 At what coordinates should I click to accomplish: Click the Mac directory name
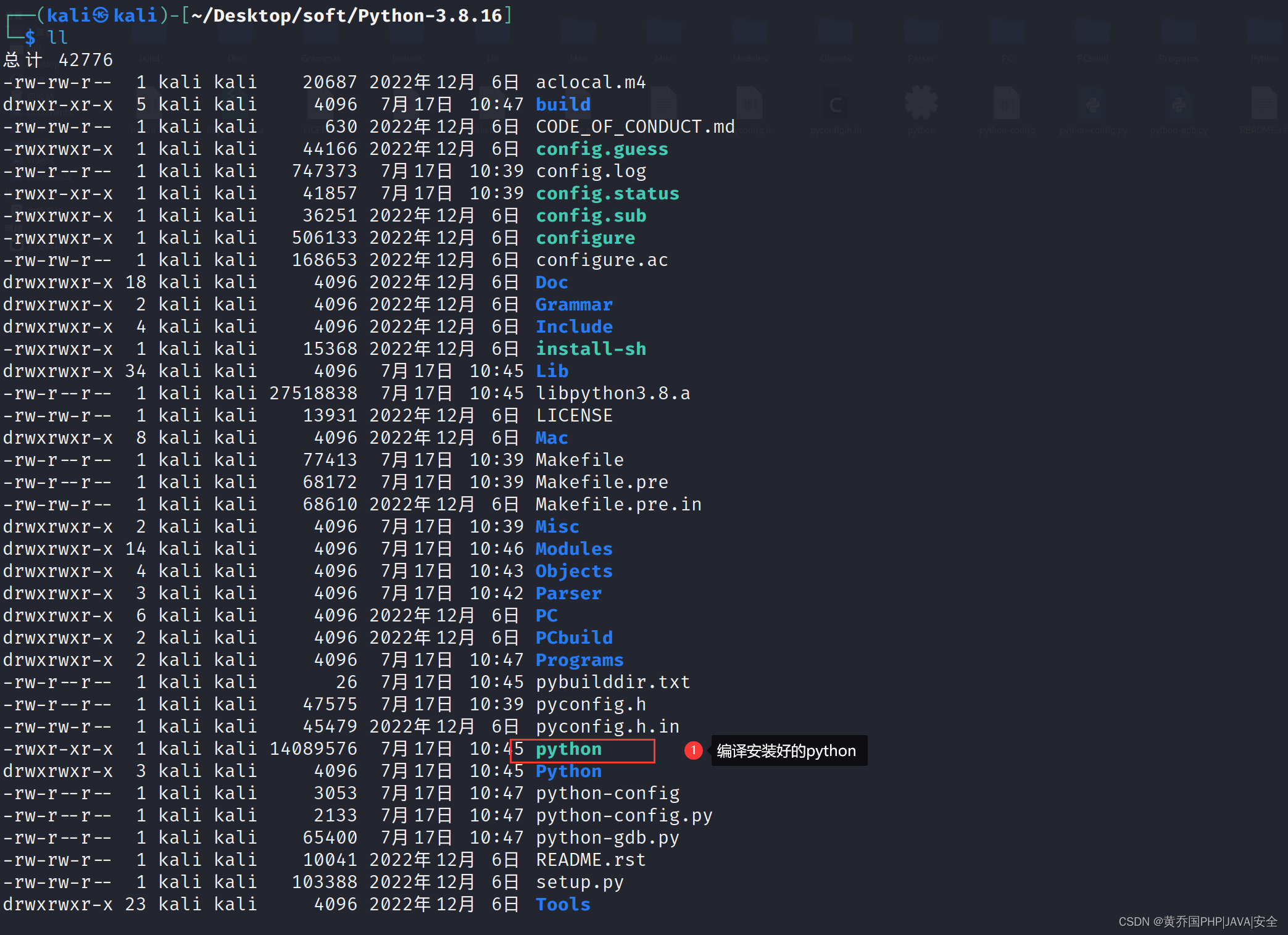[x=552, y=438]
